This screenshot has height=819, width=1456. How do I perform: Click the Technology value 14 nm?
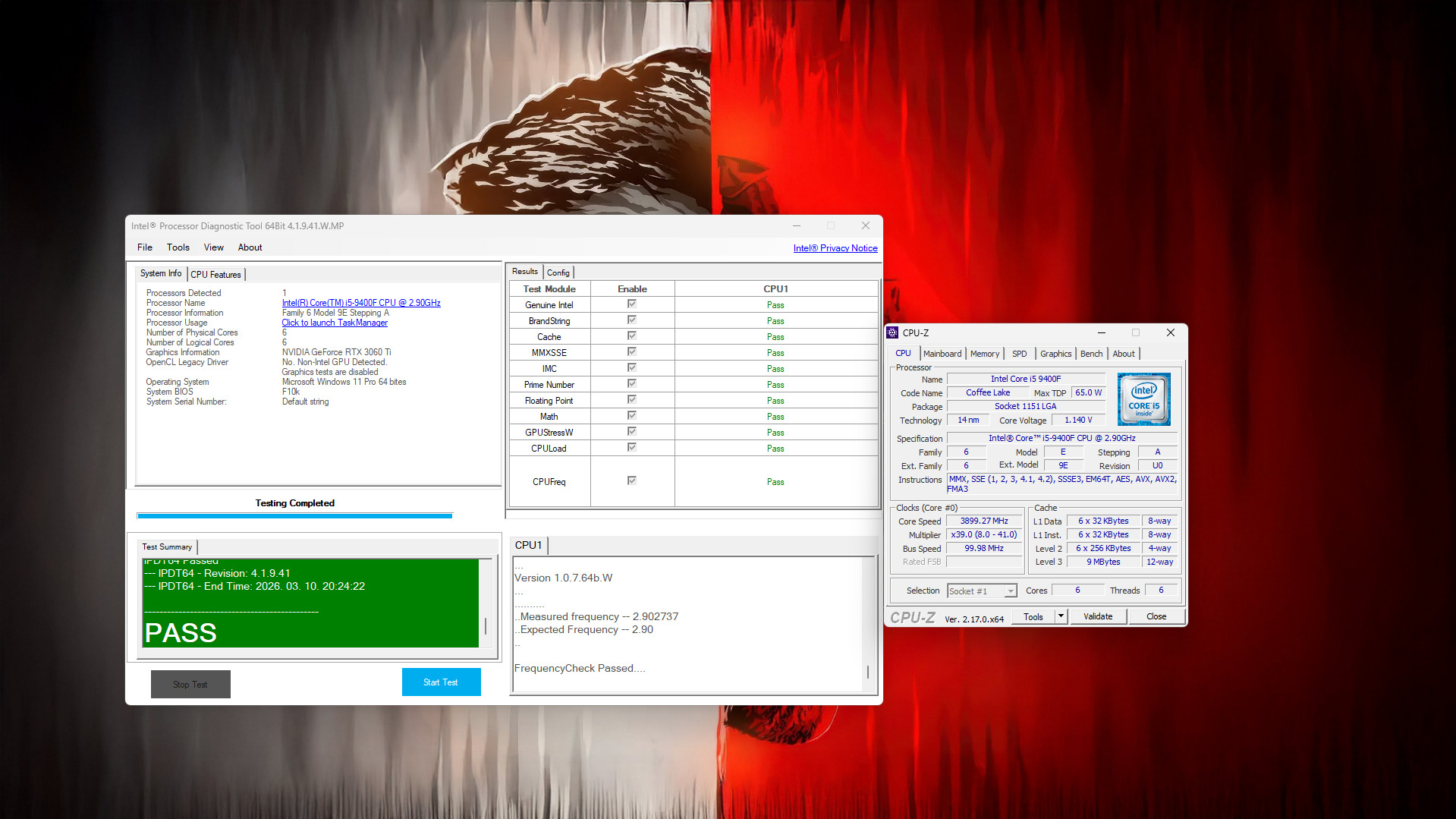[x=968, y=420]
